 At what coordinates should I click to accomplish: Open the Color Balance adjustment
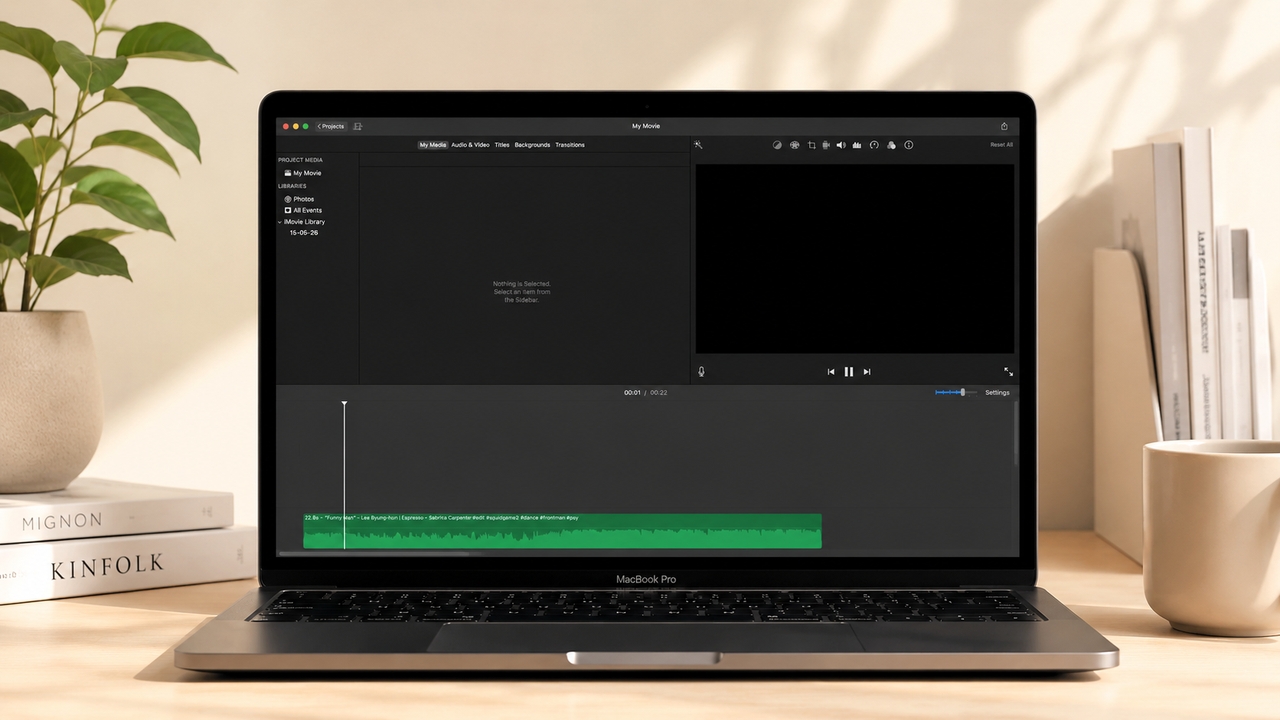[x=777, y=145]
